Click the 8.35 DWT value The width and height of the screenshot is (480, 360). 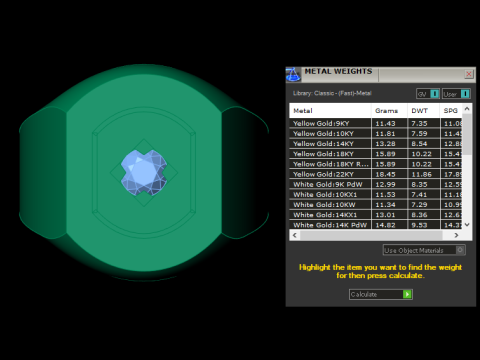pyautogui.click(x=419, y=185)
